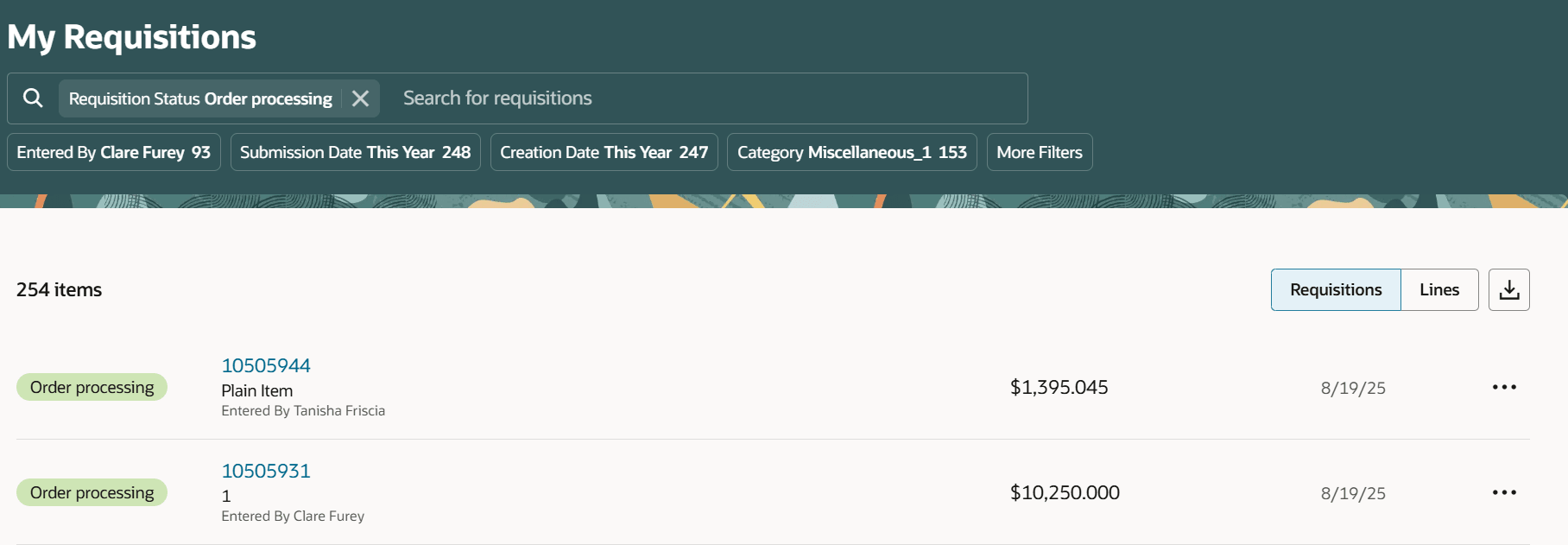Select the Requisitions view tab
The height and width of the screenshot is (545, 1568).
[1336, 289]
